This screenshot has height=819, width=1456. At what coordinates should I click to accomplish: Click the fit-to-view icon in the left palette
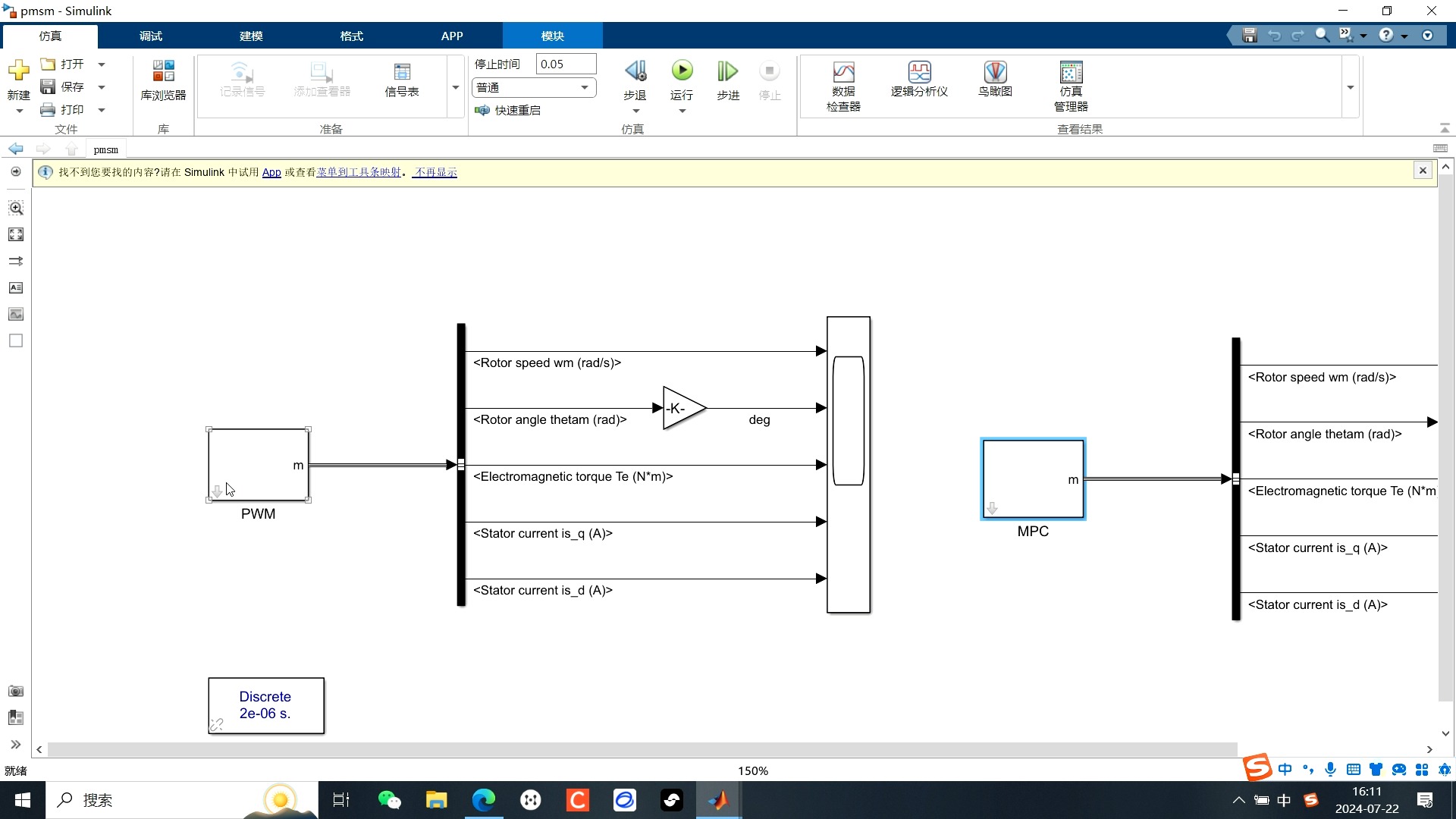pyautogui.click(x=16, y=235)
